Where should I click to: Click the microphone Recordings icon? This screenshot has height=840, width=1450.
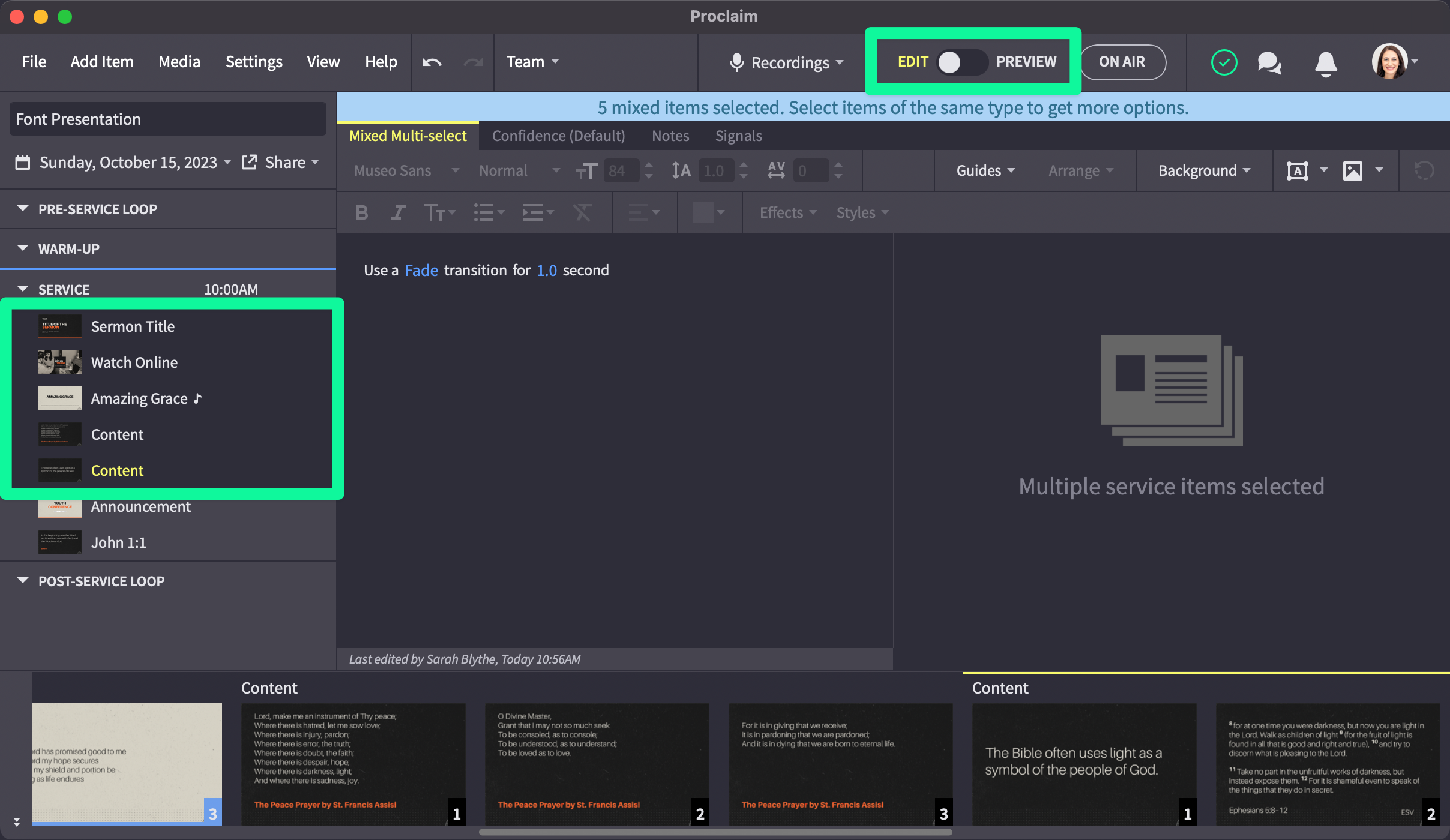point(737,62)
